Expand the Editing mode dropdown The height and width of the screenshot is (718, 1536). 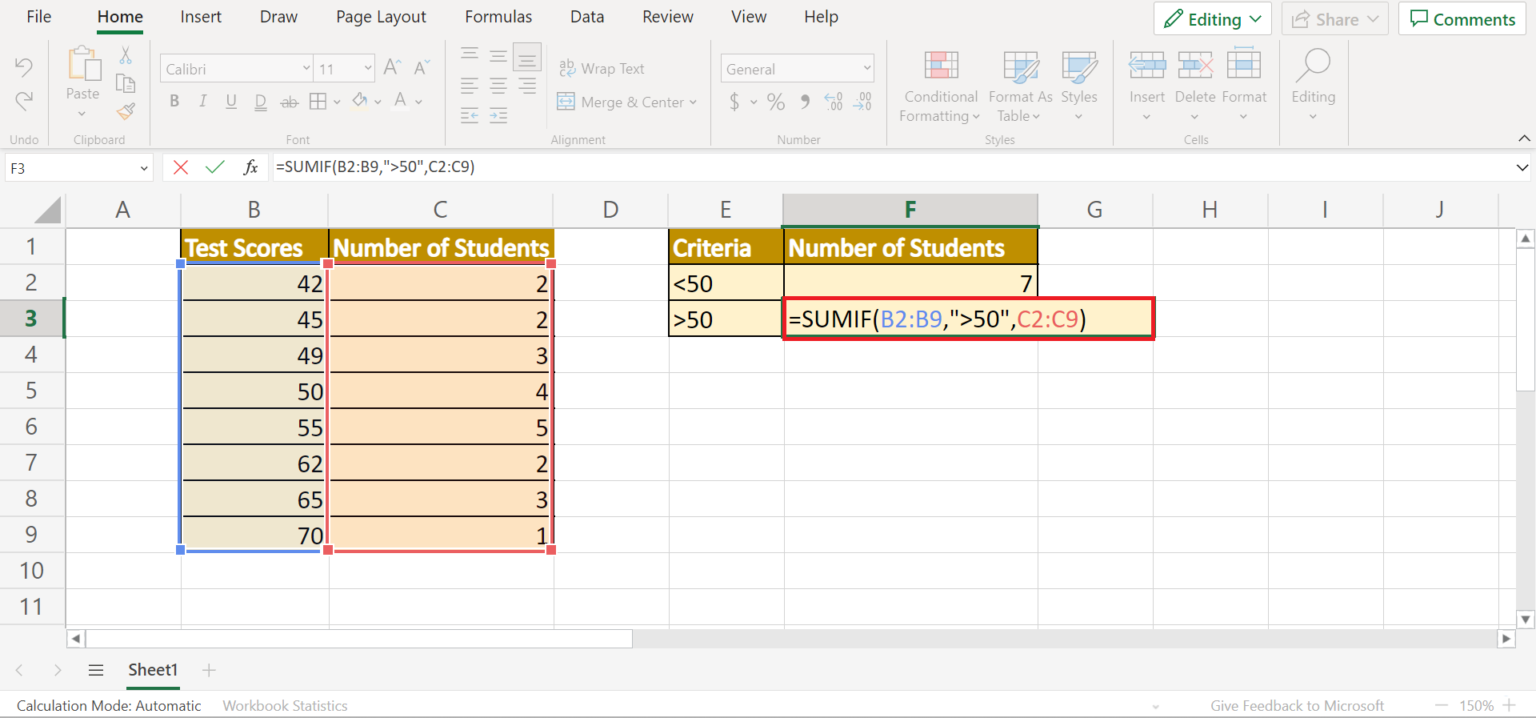tap(1212, 19)
